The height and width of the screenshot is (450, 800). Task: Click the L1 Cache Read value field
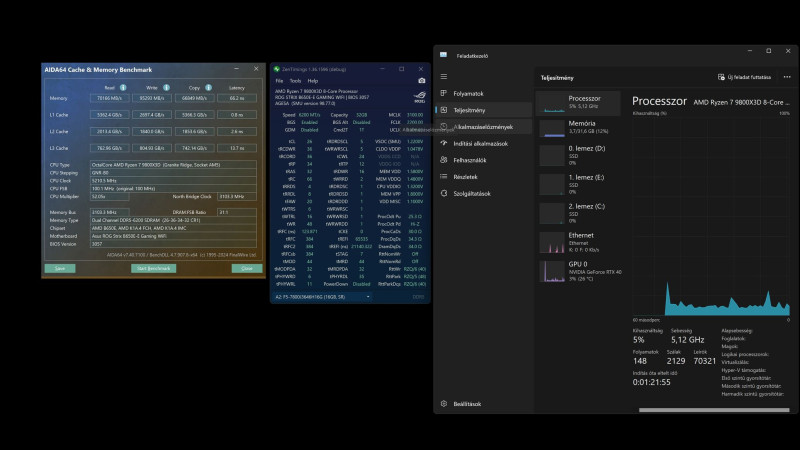[110, 115]
